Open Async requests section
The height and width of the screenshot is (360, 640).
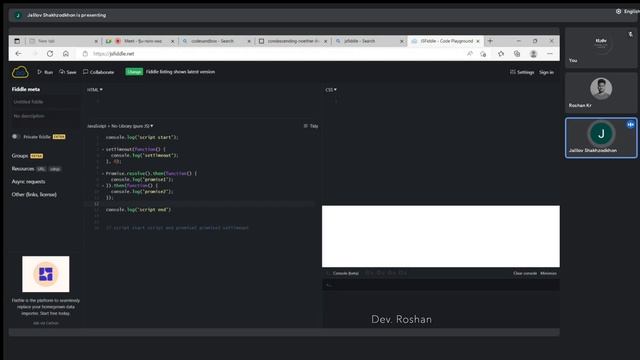(x=28, y=182)
